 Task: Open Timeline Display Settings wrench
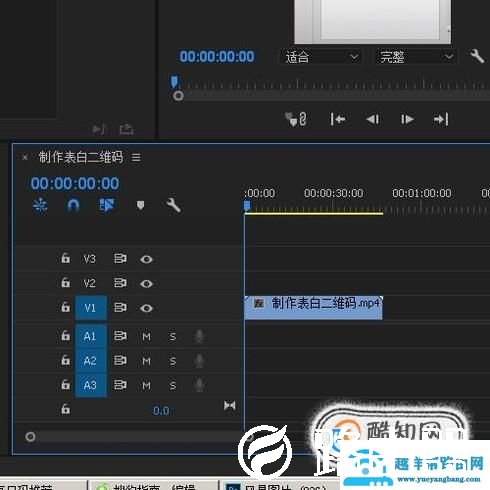coord(173,205)
